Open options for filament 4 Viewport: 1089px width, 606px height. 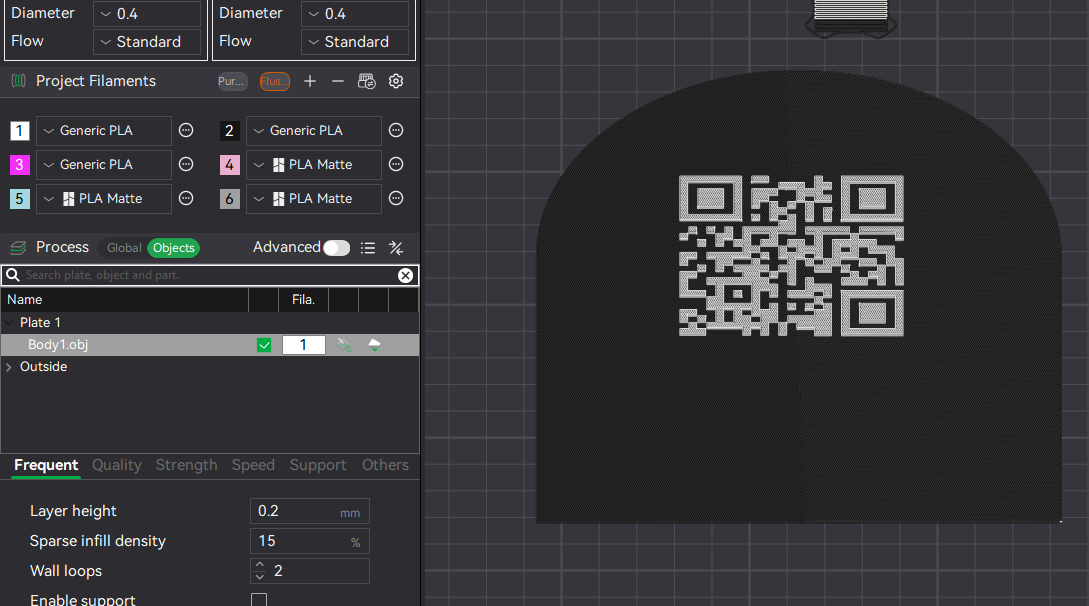pyautogui.click(x=396, y=165)
